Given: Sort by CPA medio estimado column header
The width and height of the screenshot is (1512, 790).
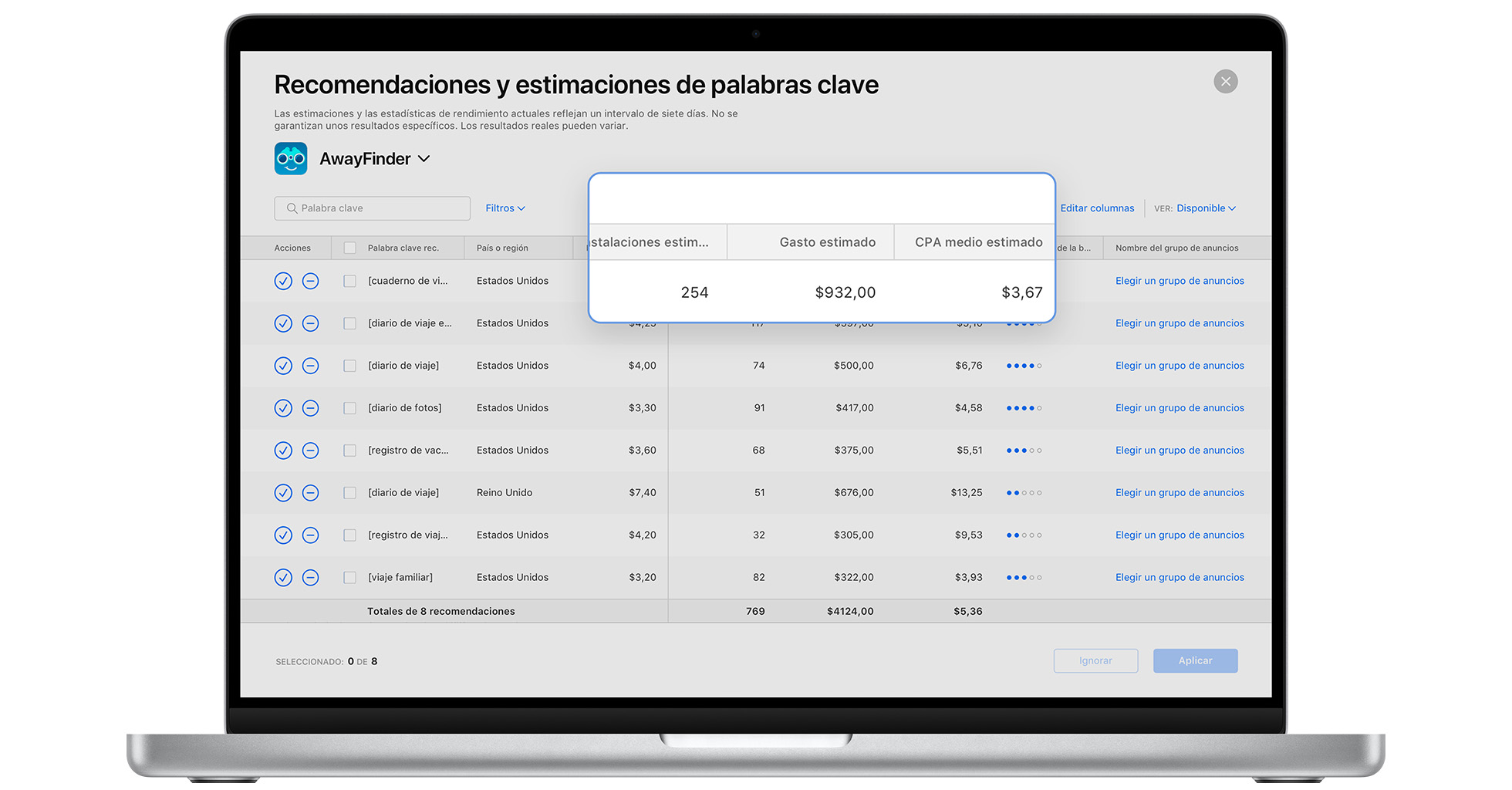Looking at the screenshot, I should [978, 242].
